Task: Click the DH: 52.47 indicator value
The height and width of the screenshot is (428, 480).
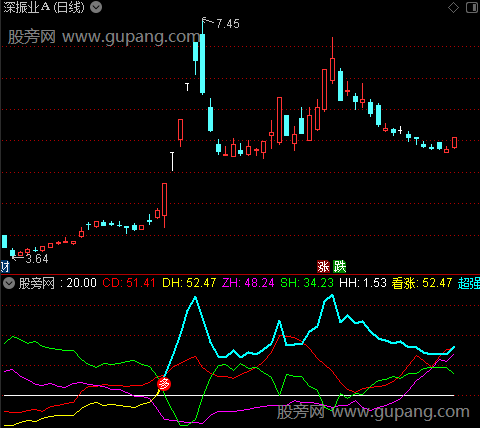Action: coord(189,283)
